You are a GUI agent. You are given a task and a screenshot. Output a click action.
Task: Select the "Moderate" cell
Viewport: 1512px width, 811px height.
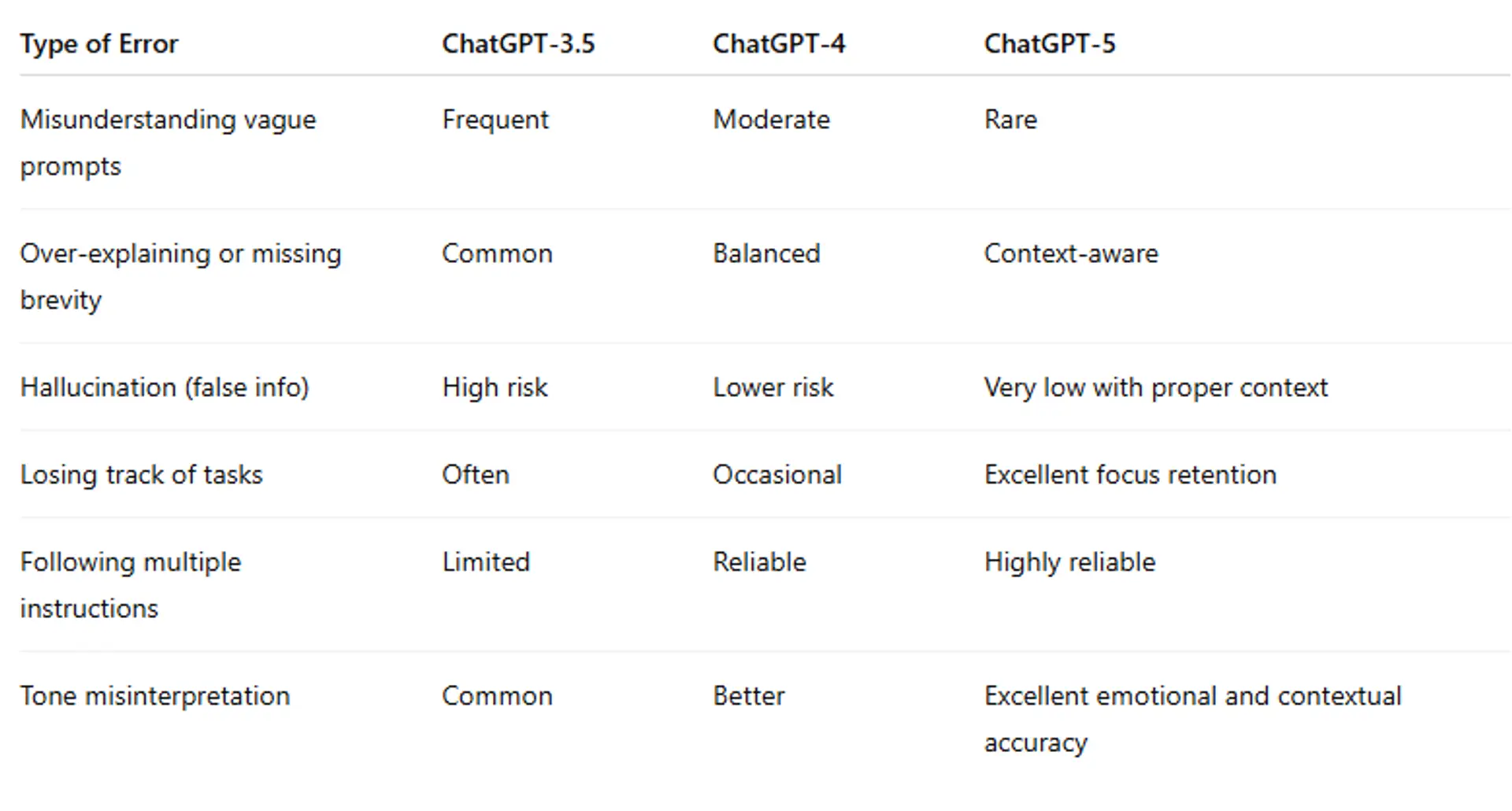tap(771, 120)
